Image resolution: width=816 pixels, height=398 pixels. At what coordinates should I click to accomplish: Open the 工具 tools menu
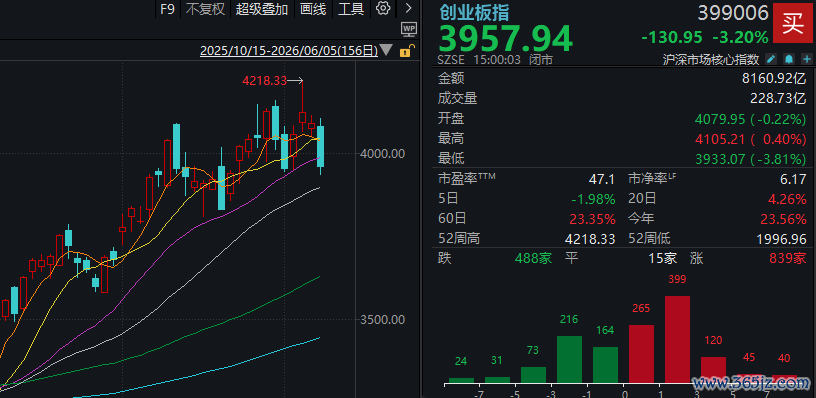[x=351, y=9]
